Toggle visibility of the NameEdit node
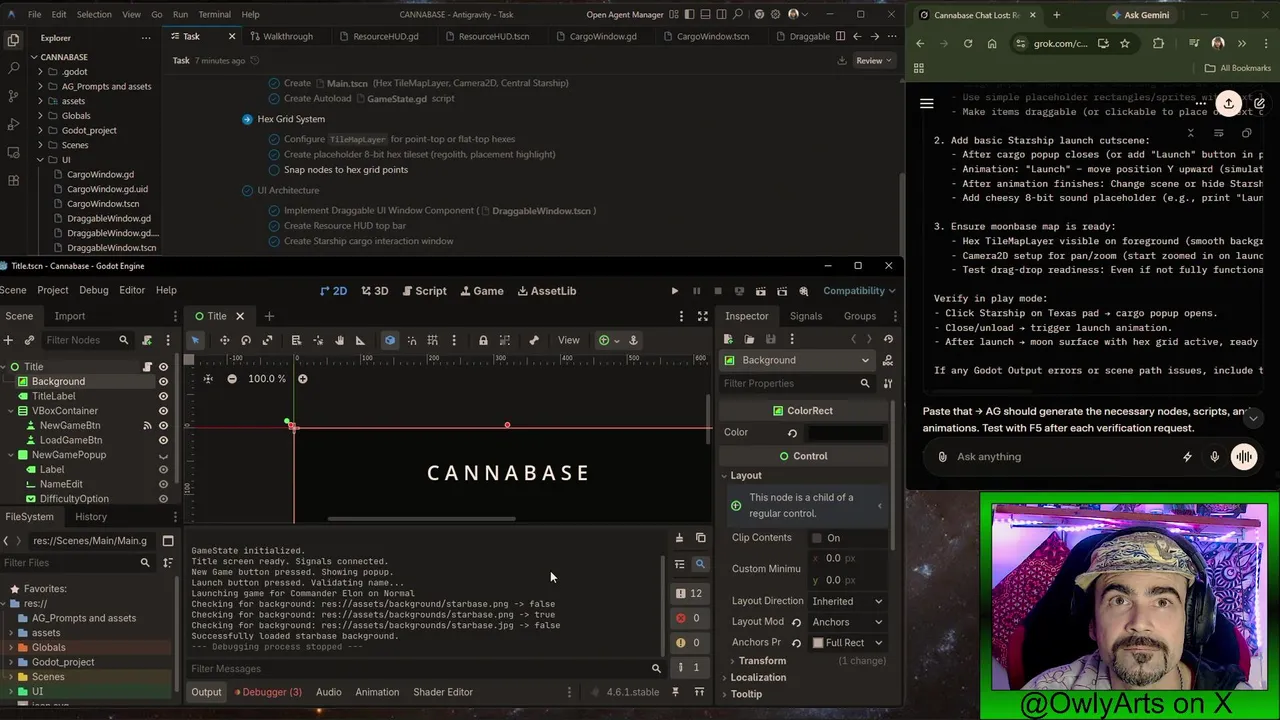 click(x=163, y=484)
